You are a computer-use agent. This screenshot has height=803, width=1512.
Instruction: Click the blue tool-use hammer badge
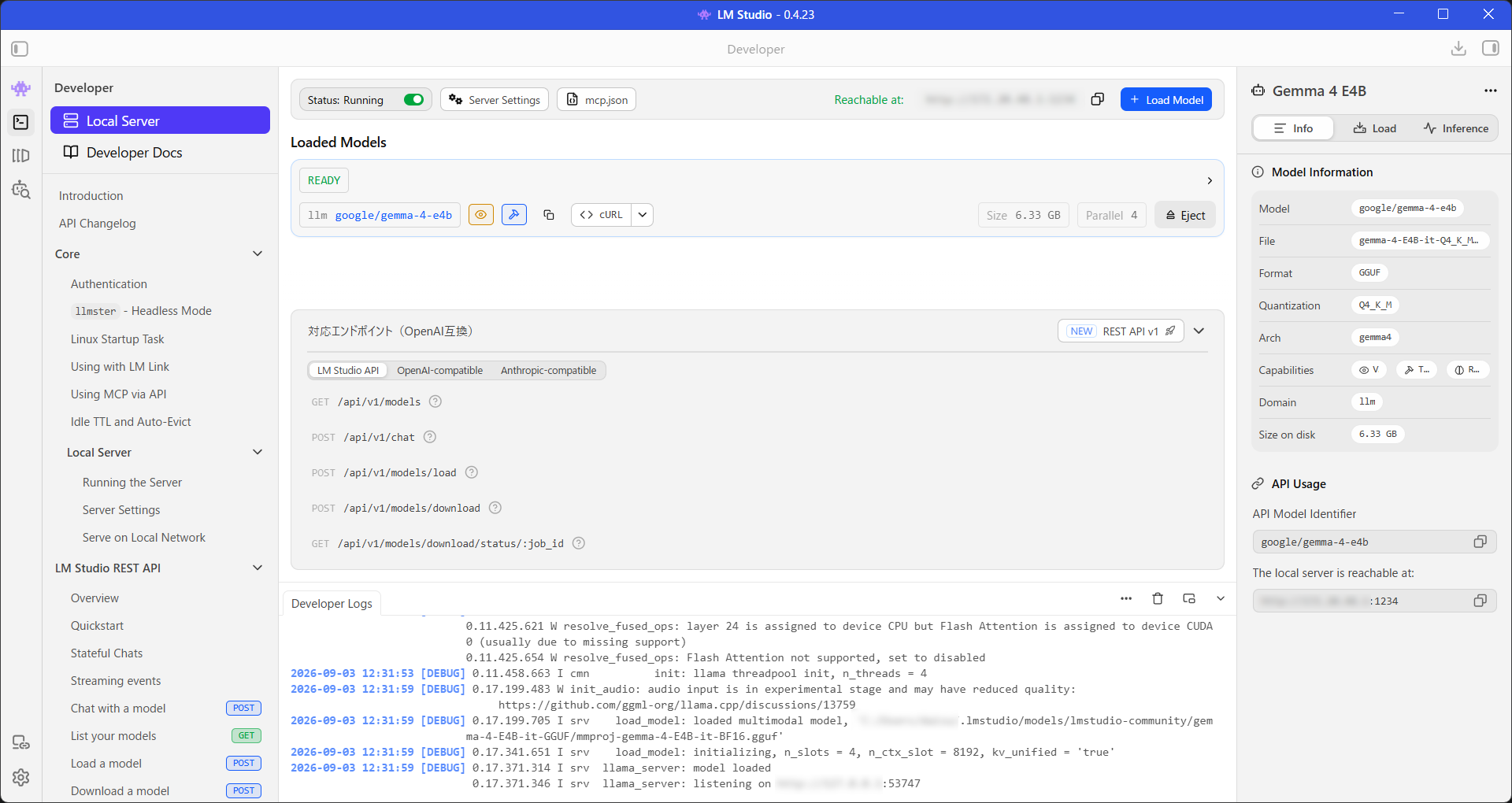514,215
